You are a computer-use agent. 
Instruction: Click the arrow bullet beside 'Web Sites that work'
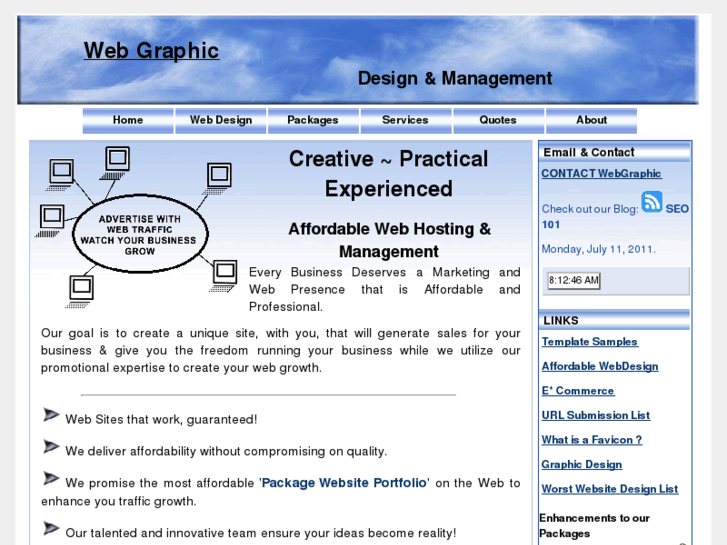(51, 415)
